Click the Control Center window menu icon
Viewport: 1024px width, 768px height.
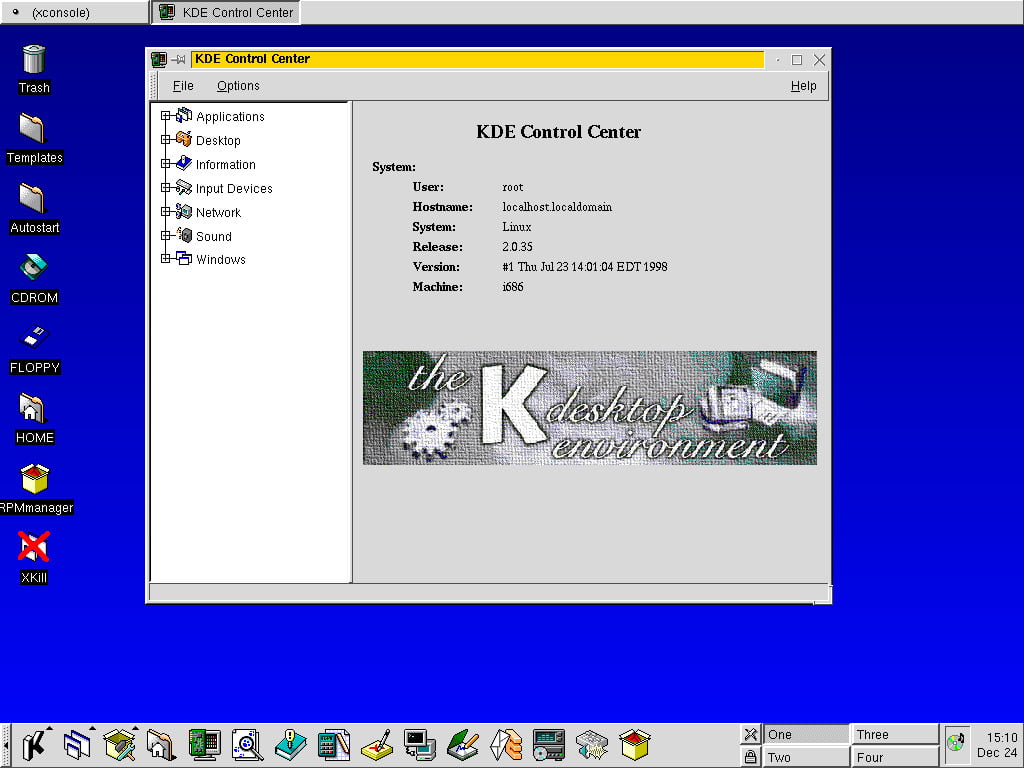tap(159, 59)
